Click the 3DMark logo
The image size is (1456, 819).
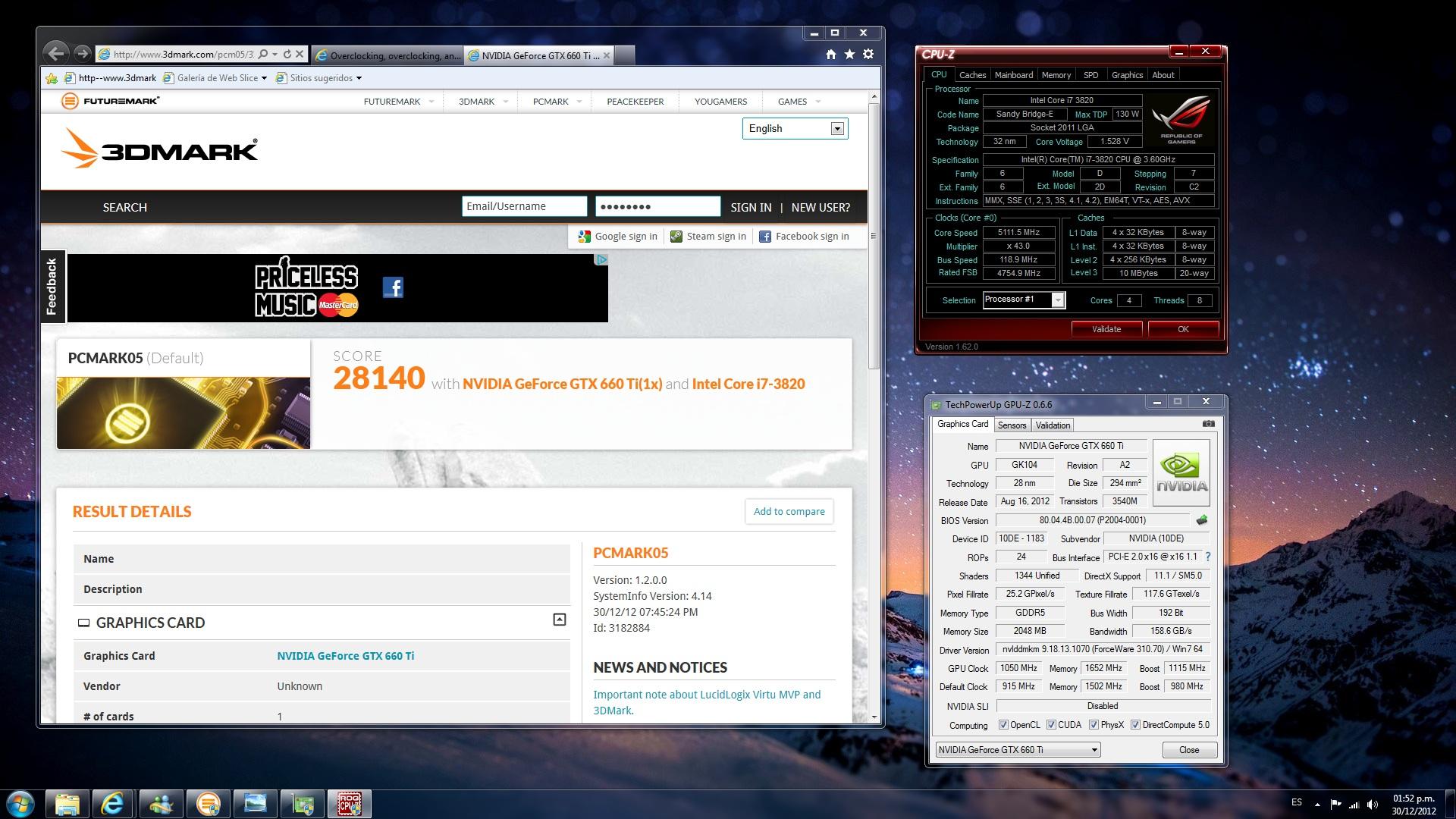click(159, 148)
